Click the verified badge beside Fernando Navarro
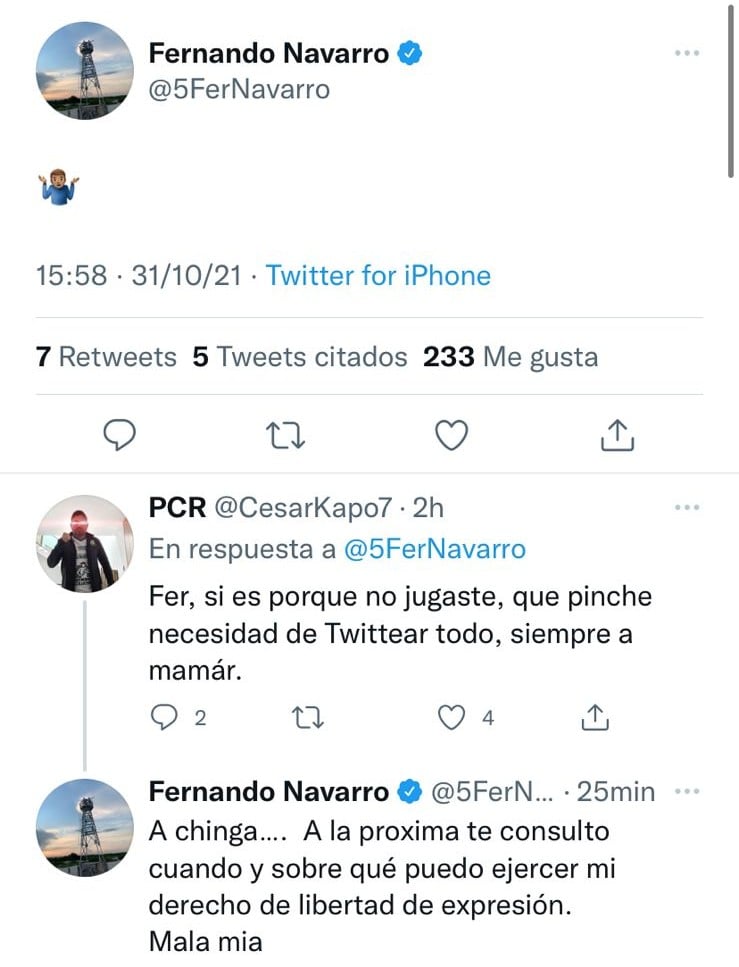The width and height of the screenshot is (739, 967). (409, 54)
